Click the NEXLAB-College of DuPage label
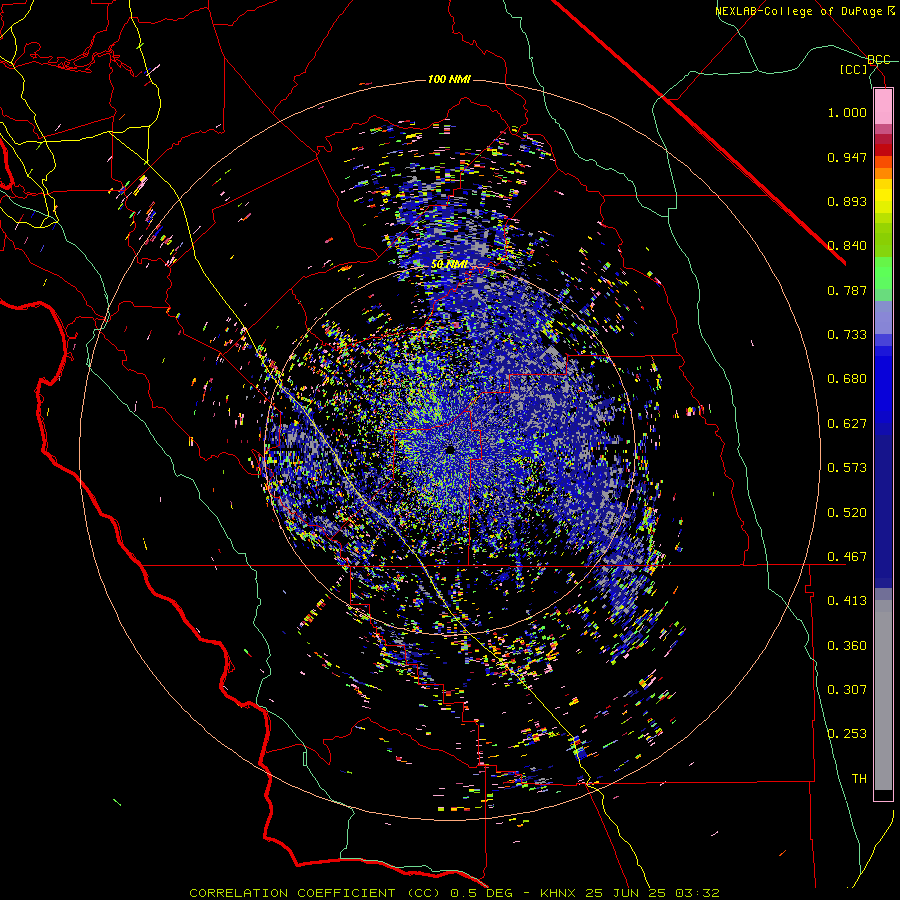Screen dimensions: 900x900 [799, 11]
